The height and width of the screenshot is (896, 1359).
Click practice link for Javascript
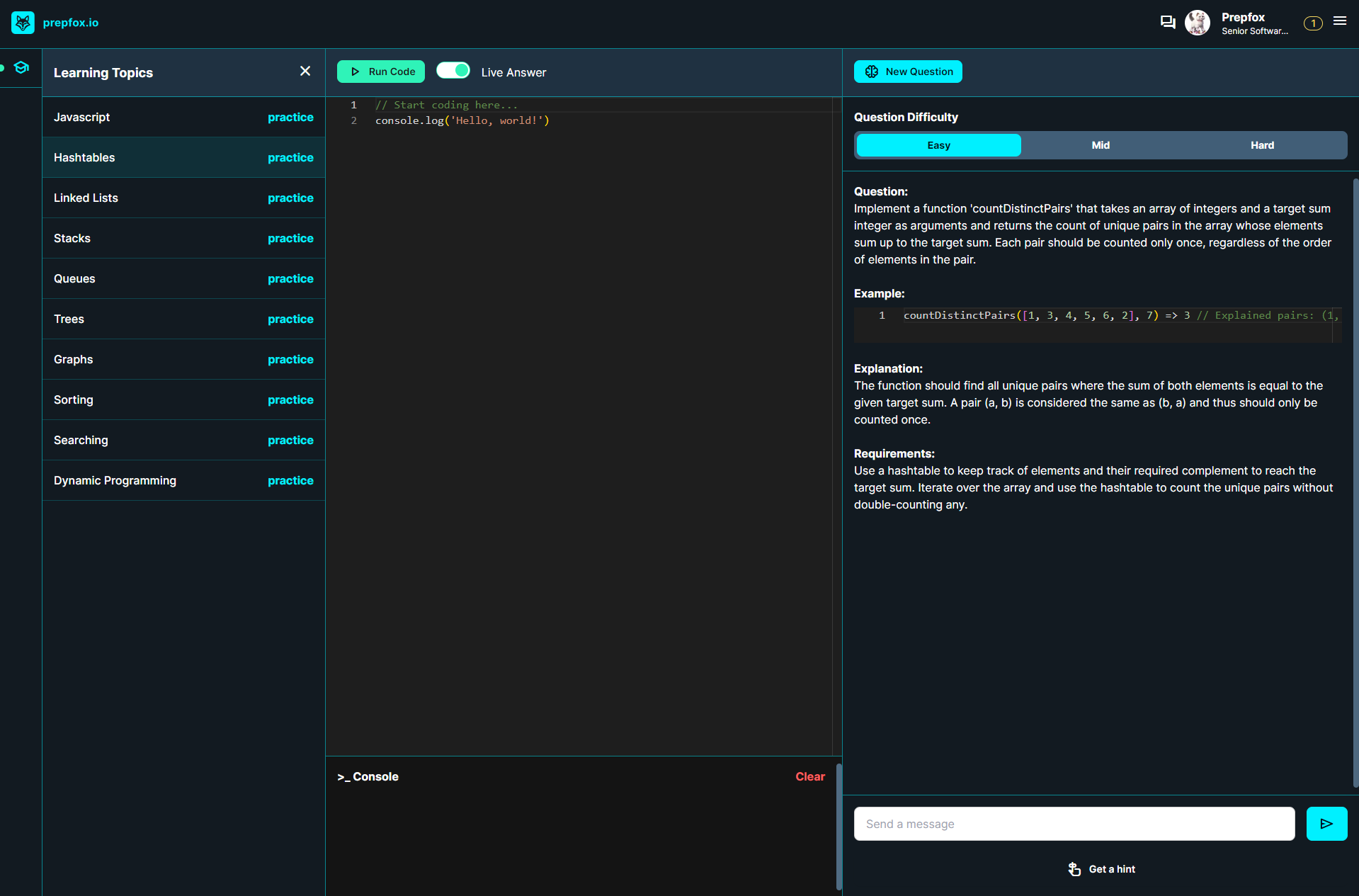(x=290, y=118)
